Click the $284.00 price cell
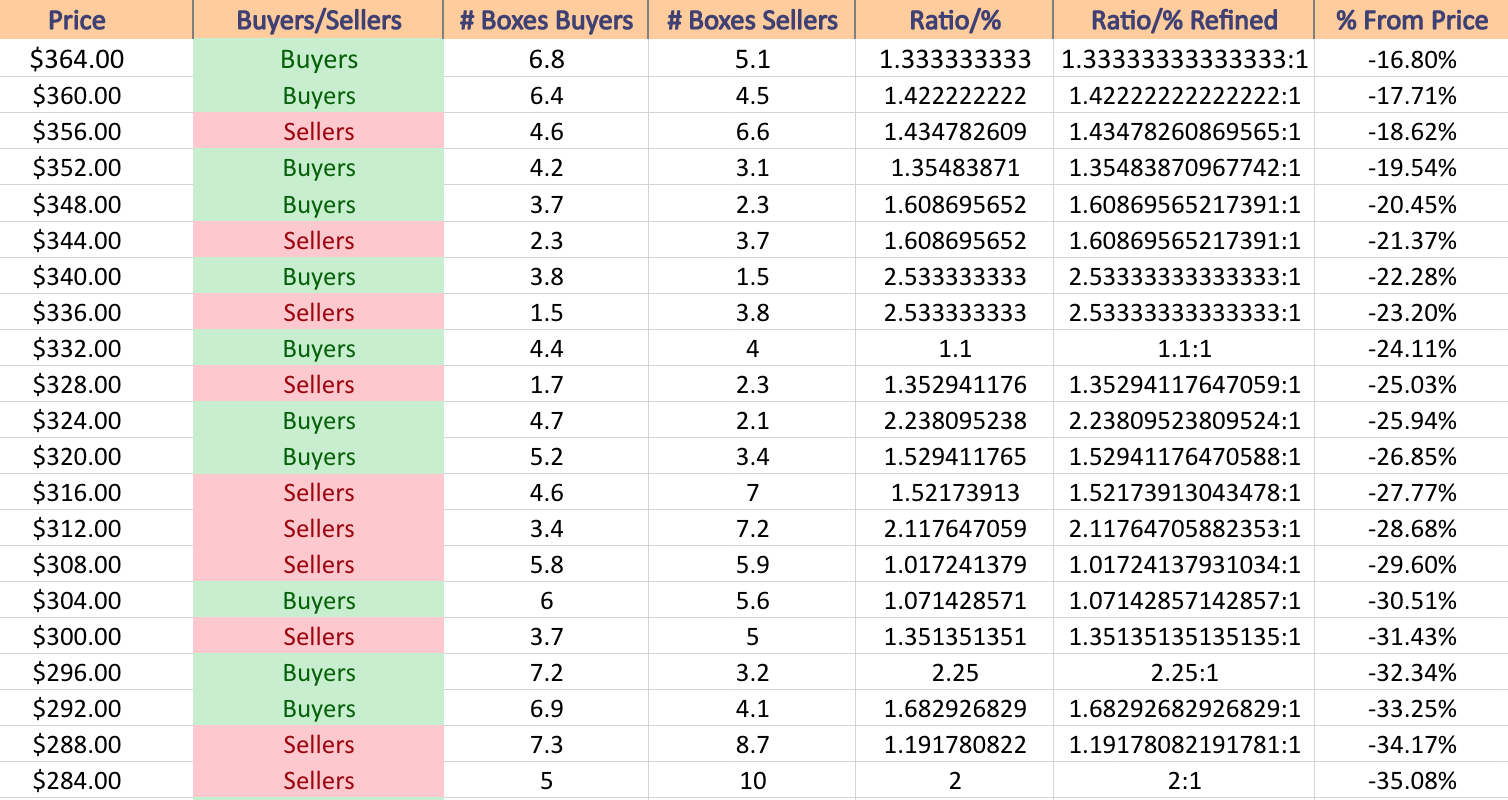This screenshot has width=1508, height=800. (x=96, y=780)
